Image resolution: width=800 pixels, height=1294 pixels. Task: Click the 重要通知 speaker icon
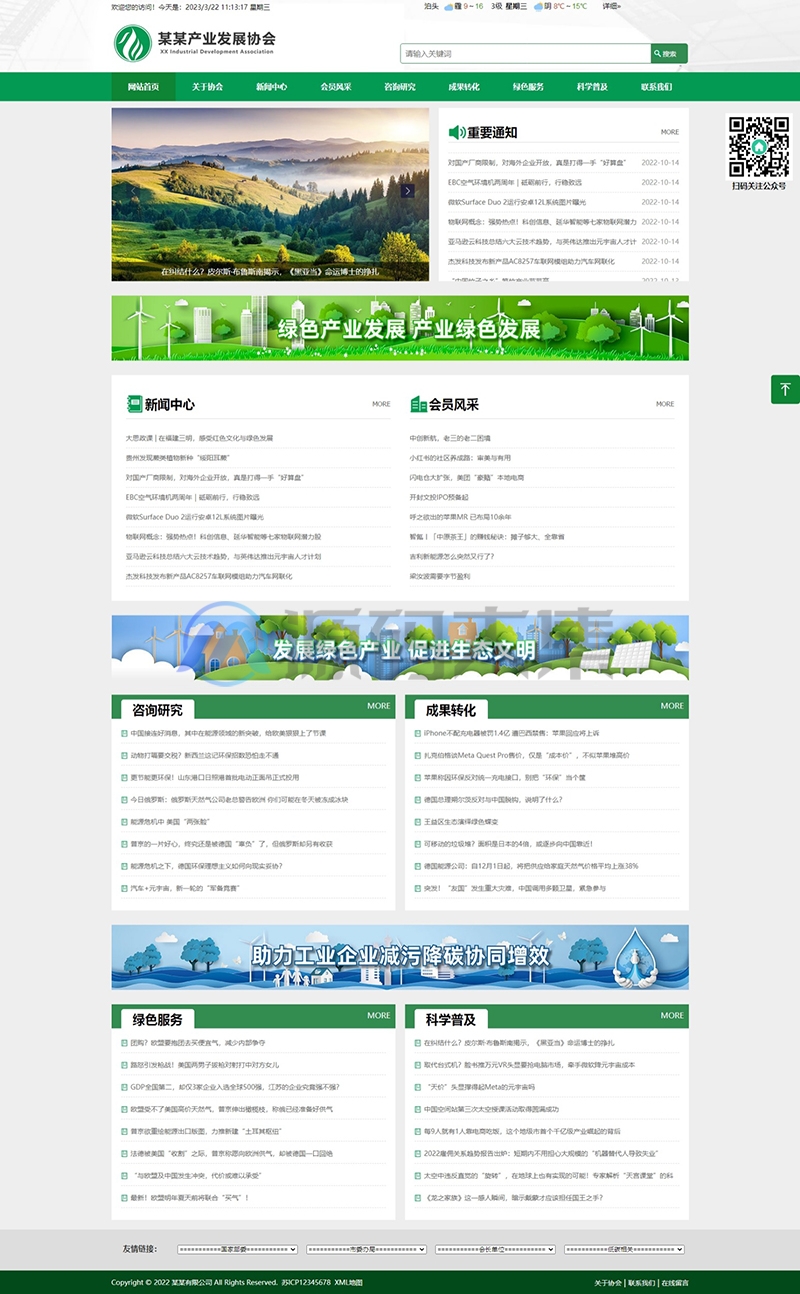(x=457, y=132)
